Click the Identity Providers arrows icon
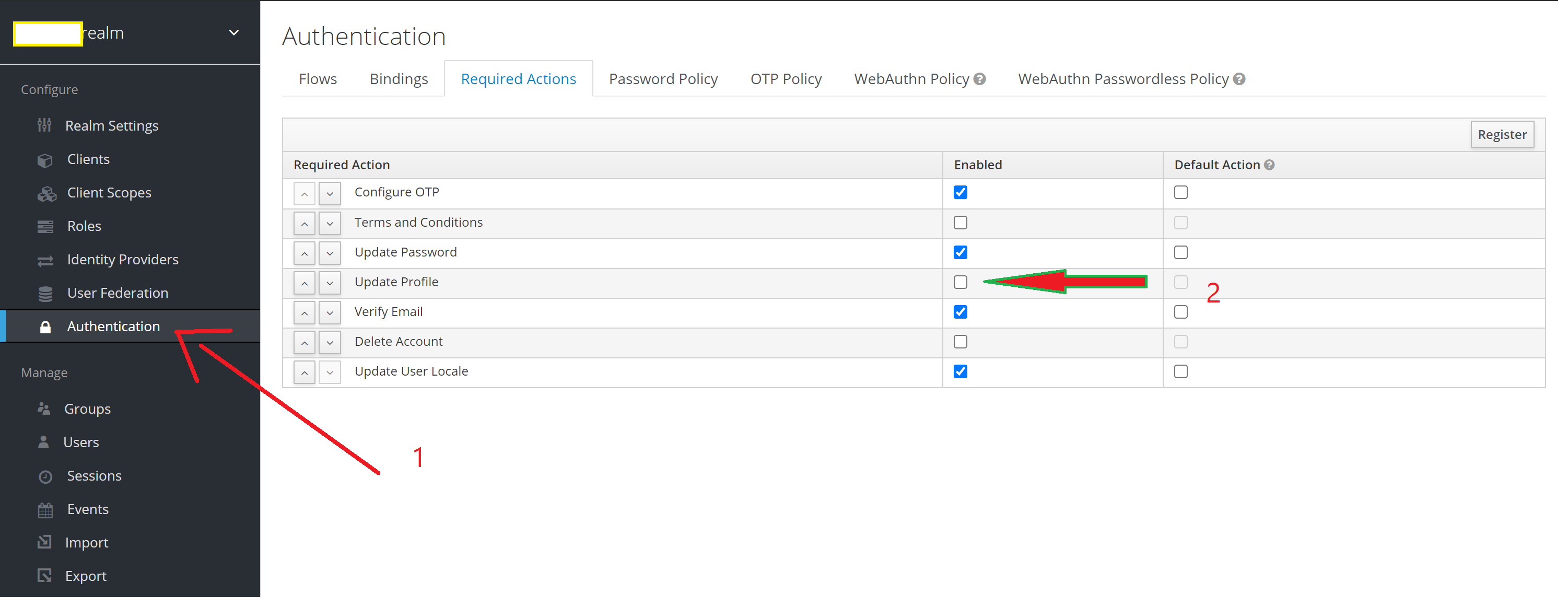 click(45, 261)
